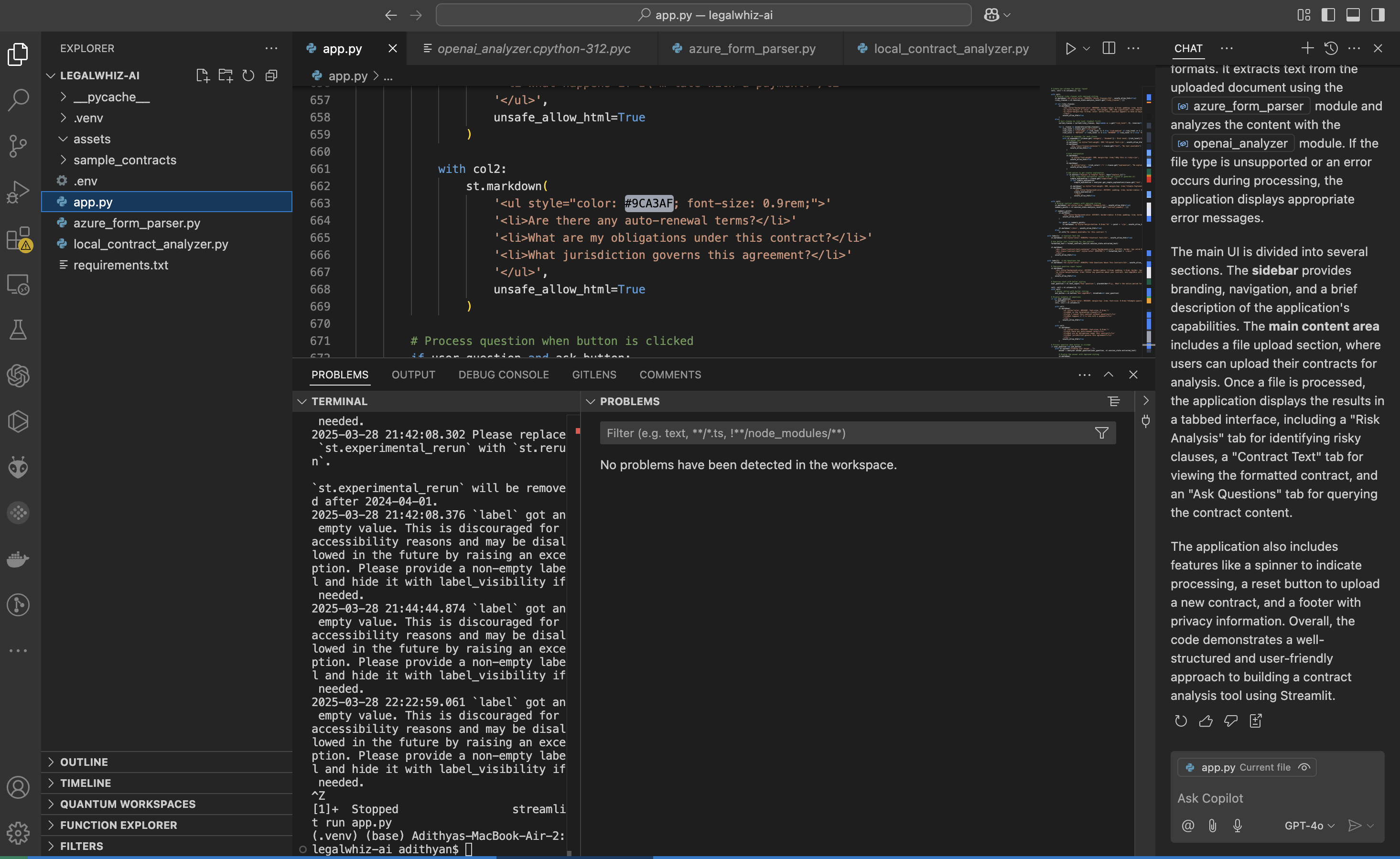Open the Docker extension sidebar view

(18, 559)
